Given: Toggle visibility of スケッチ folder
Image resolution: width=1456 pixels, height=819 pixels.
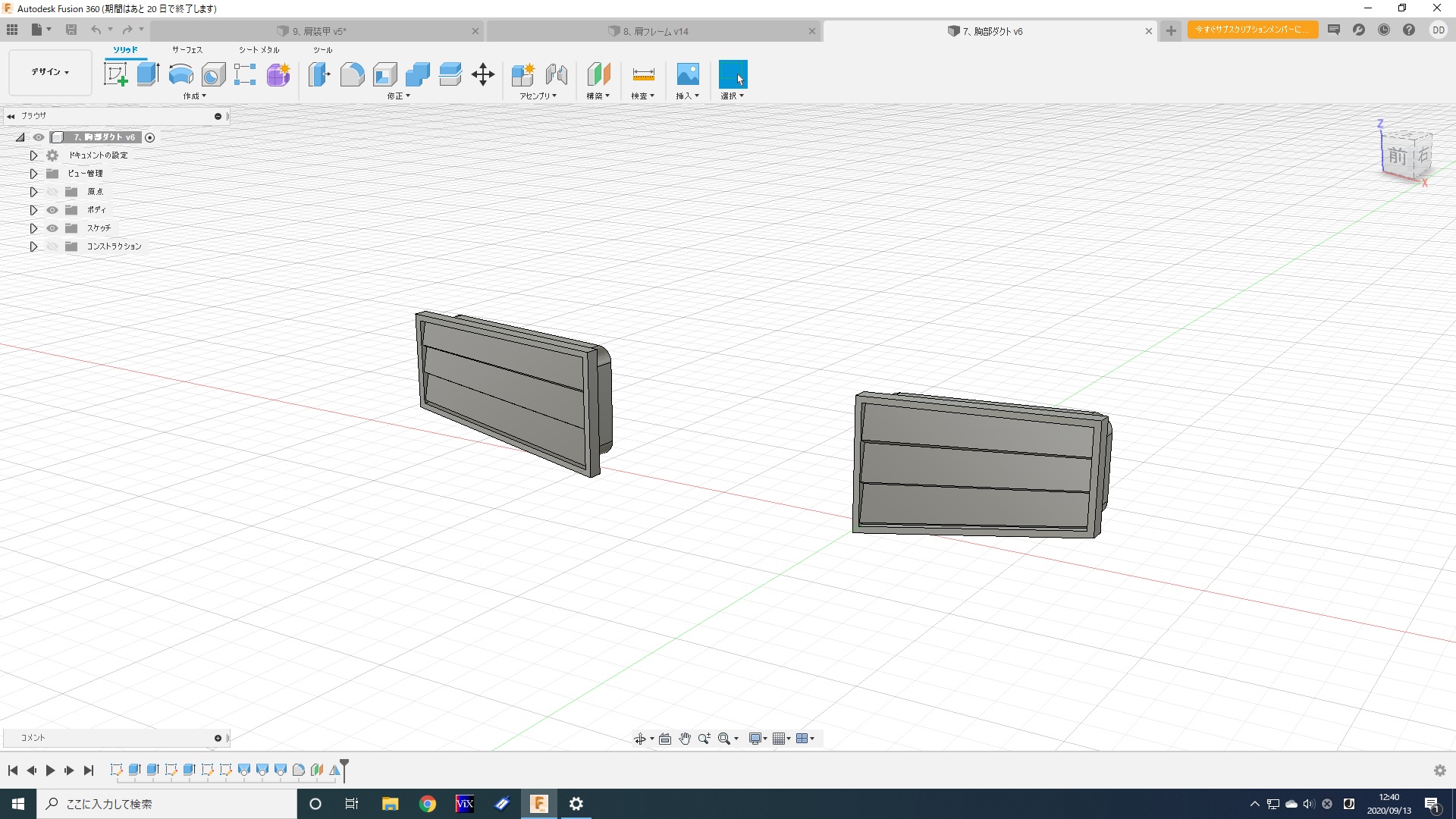Looking at the screenshot, I should pos(52,228).
